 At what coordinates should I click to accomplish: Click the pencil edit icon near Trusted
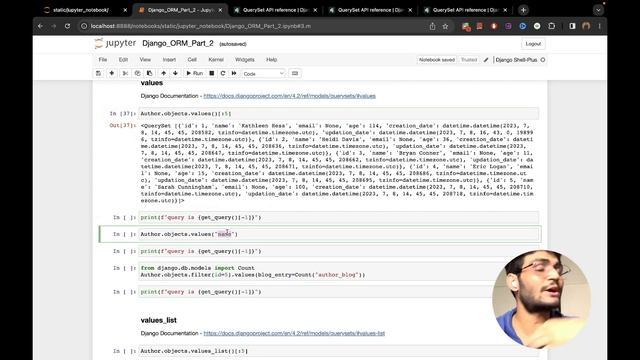[486, 60]
